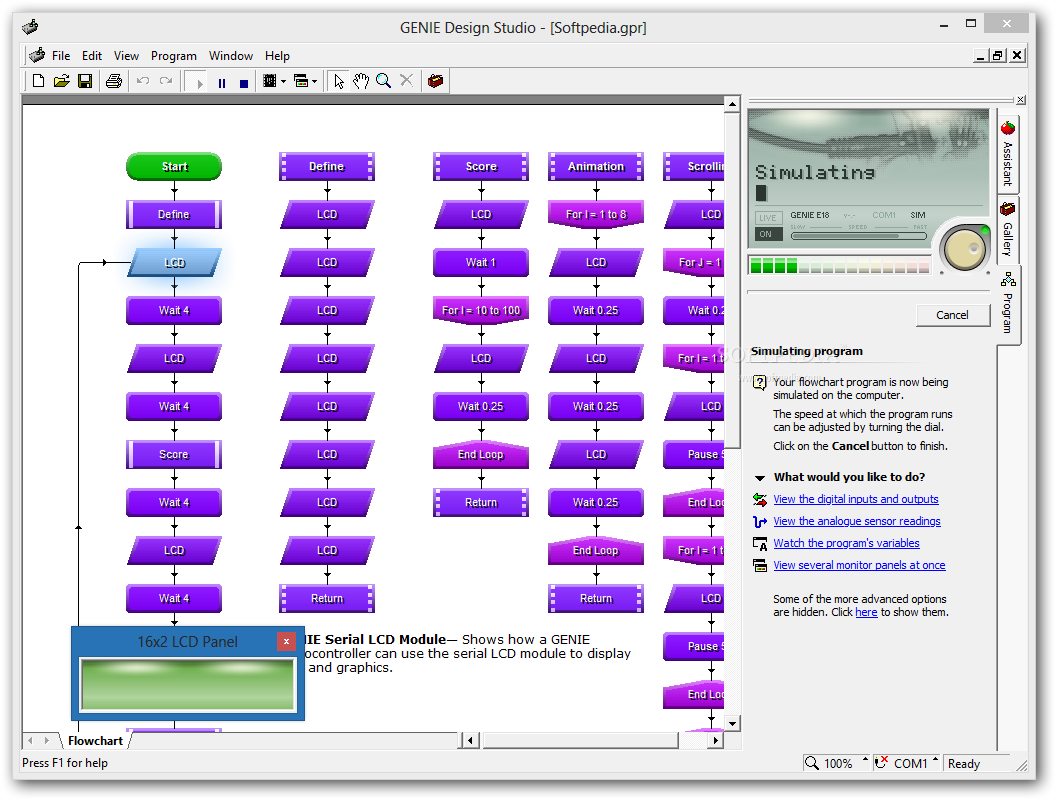Switch to the Assistant side tab

[x=1008, y=154]
